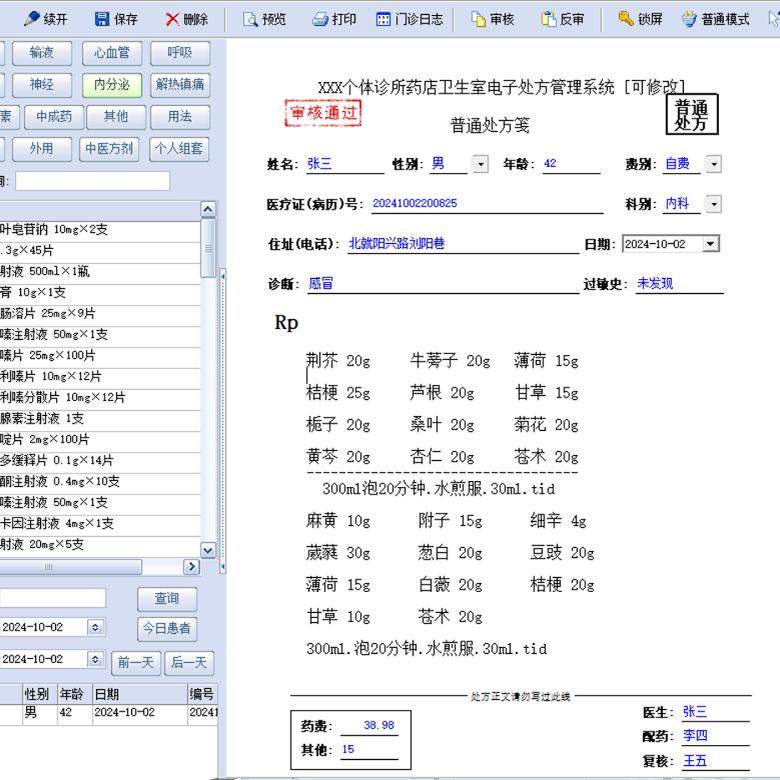Click drug list vertical scrollbar thumb
This screenshot has width=780, height=780.
tap(208, 248)
